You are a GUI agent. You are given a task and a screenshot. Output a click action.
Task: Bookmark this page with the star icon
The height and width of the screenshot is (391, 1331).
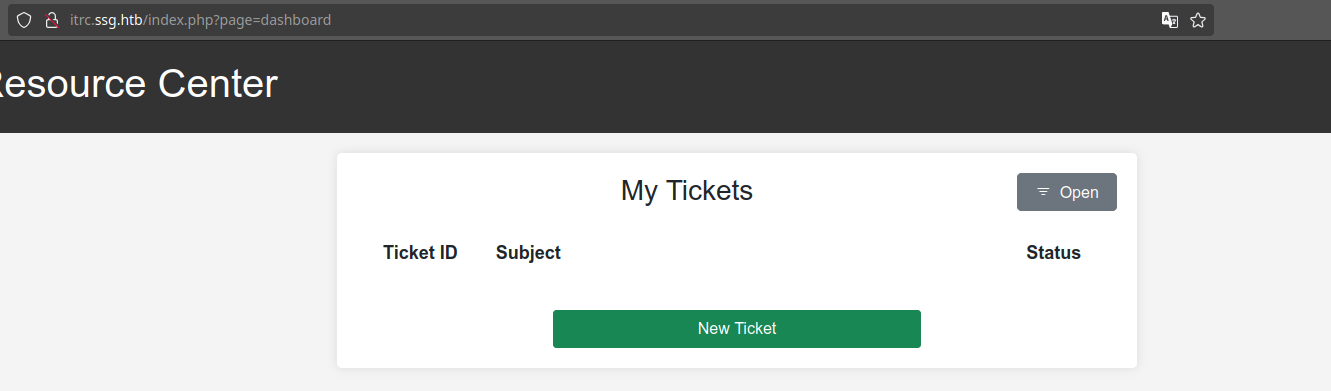(x=1198, y=20)
